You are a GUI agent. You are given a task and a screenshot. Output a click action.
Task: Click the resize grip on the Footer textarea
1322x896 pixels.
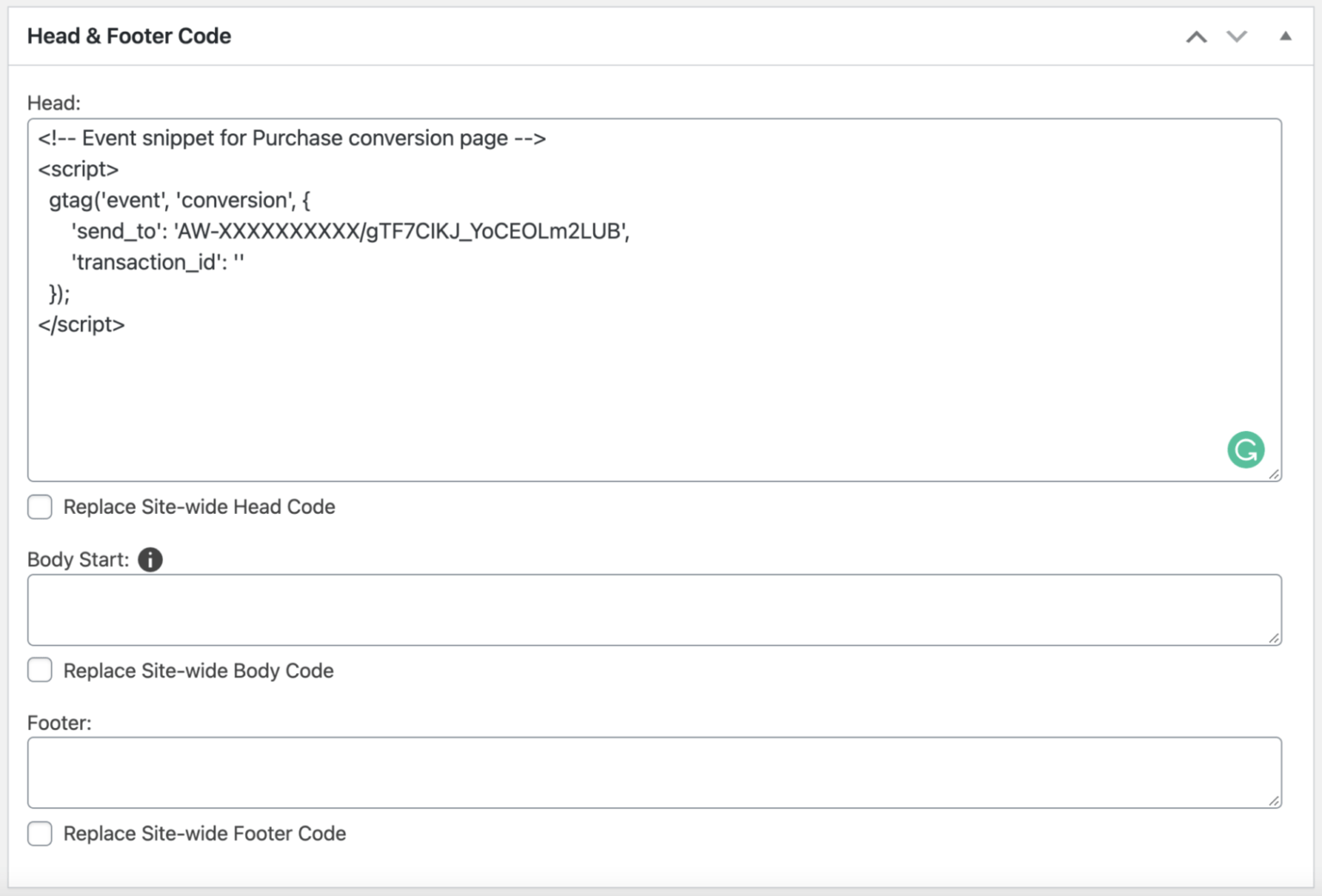point(1274,800)
